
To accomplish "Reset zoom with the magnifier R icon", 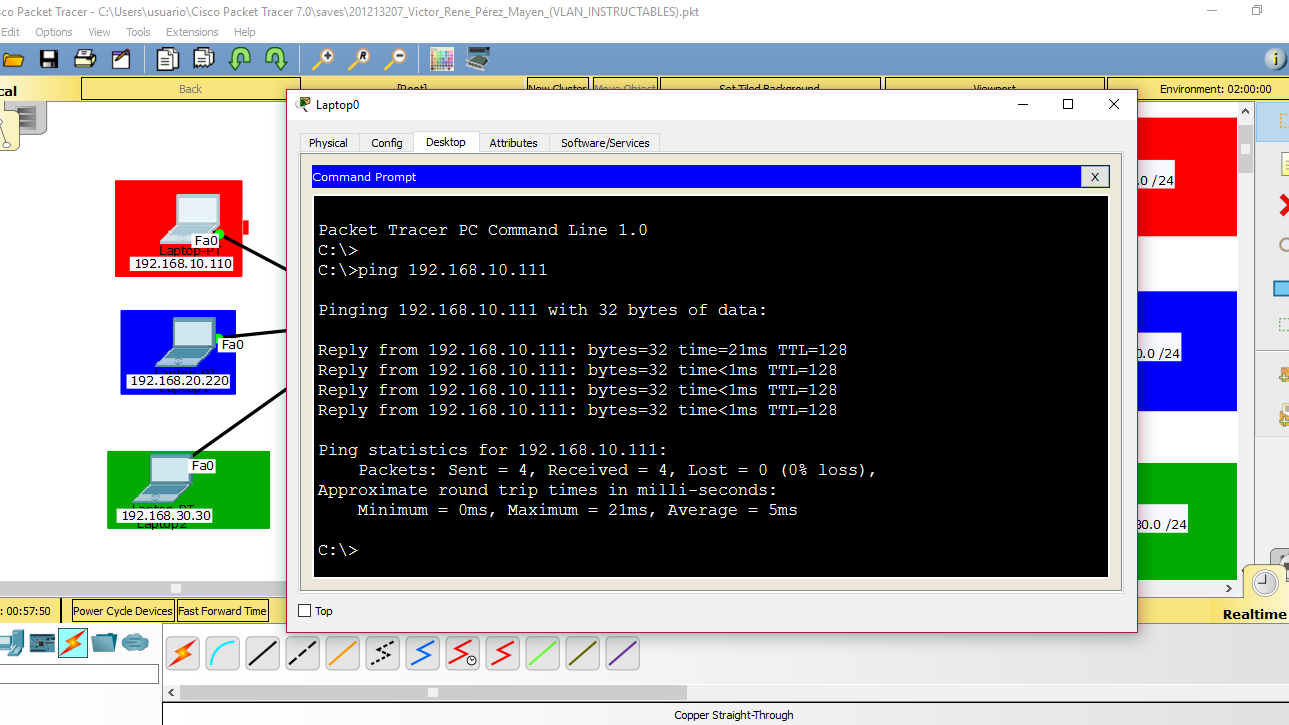I will 359,59.
